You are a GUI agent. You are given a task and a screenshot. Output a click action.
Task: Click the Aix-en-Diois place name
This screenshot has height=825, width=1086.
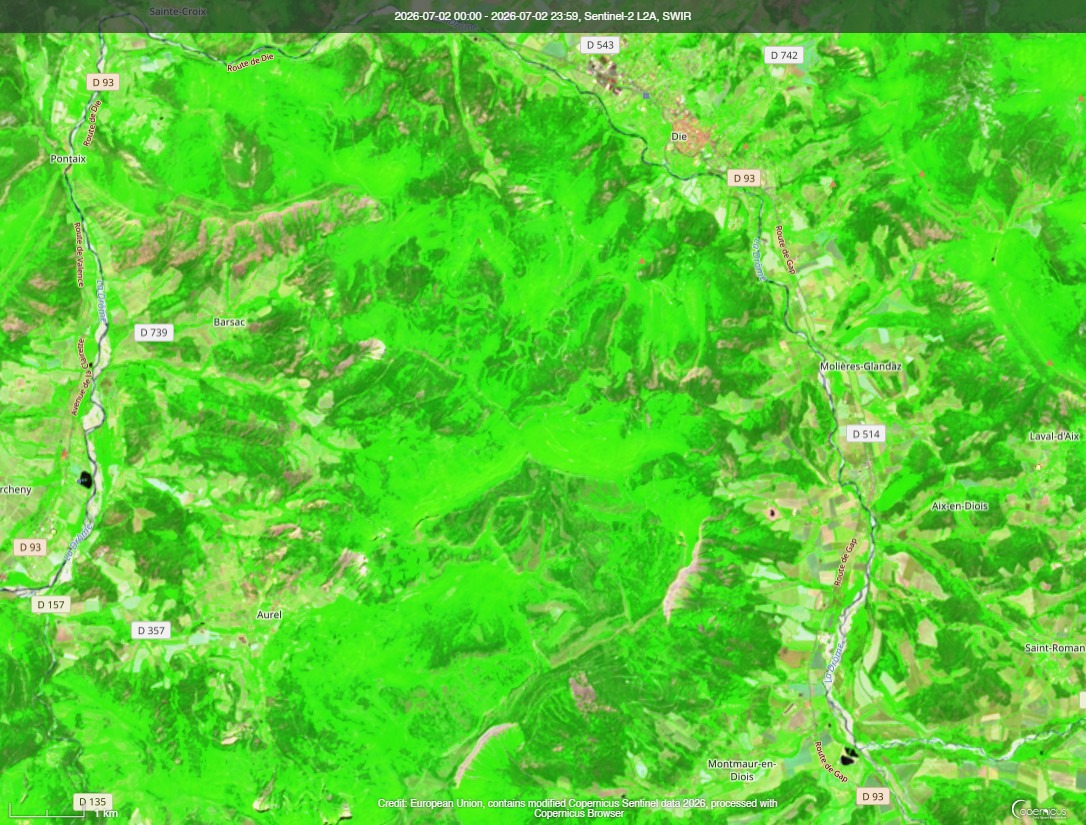pyautogui.click(x=959, y=506)
